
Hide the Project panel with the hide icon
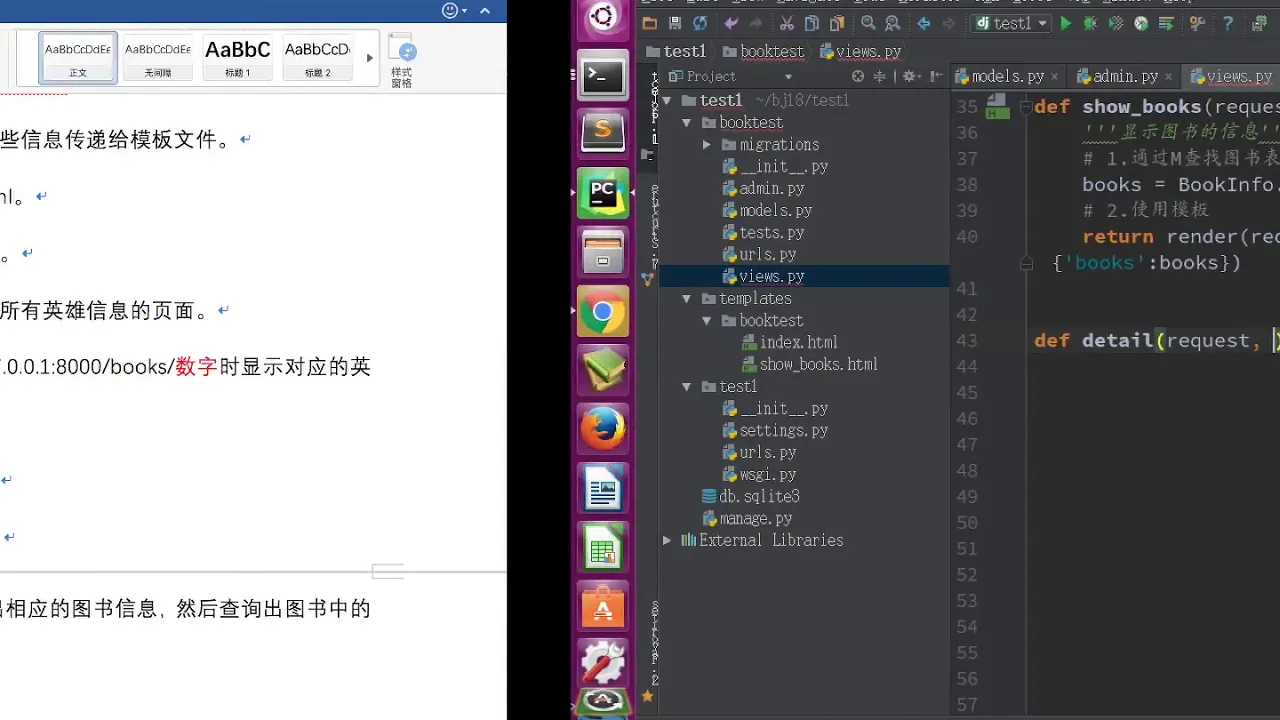pos(936,76)
